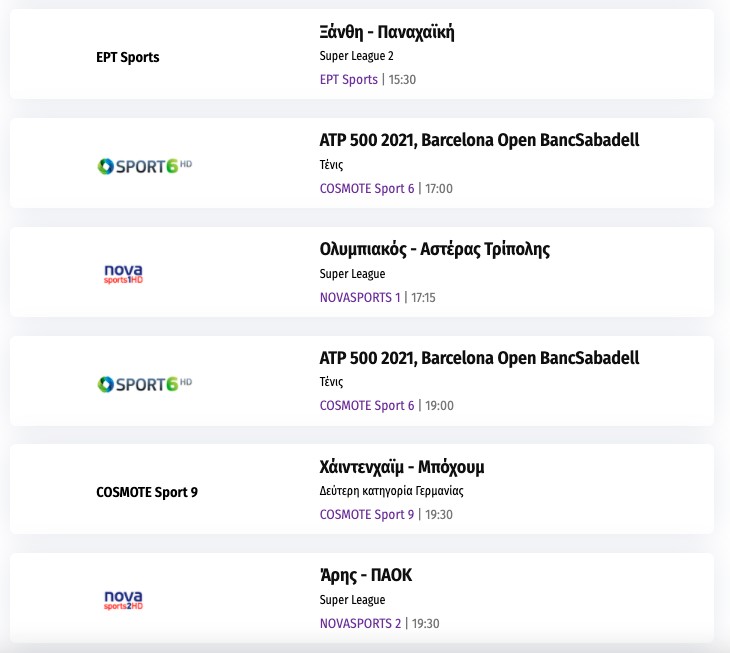The width and height of the screenshot is (730, 653).
Task: Select the Χάιντενχαϊμ - Μπόχουμ match title
Action: click(402, 467)
